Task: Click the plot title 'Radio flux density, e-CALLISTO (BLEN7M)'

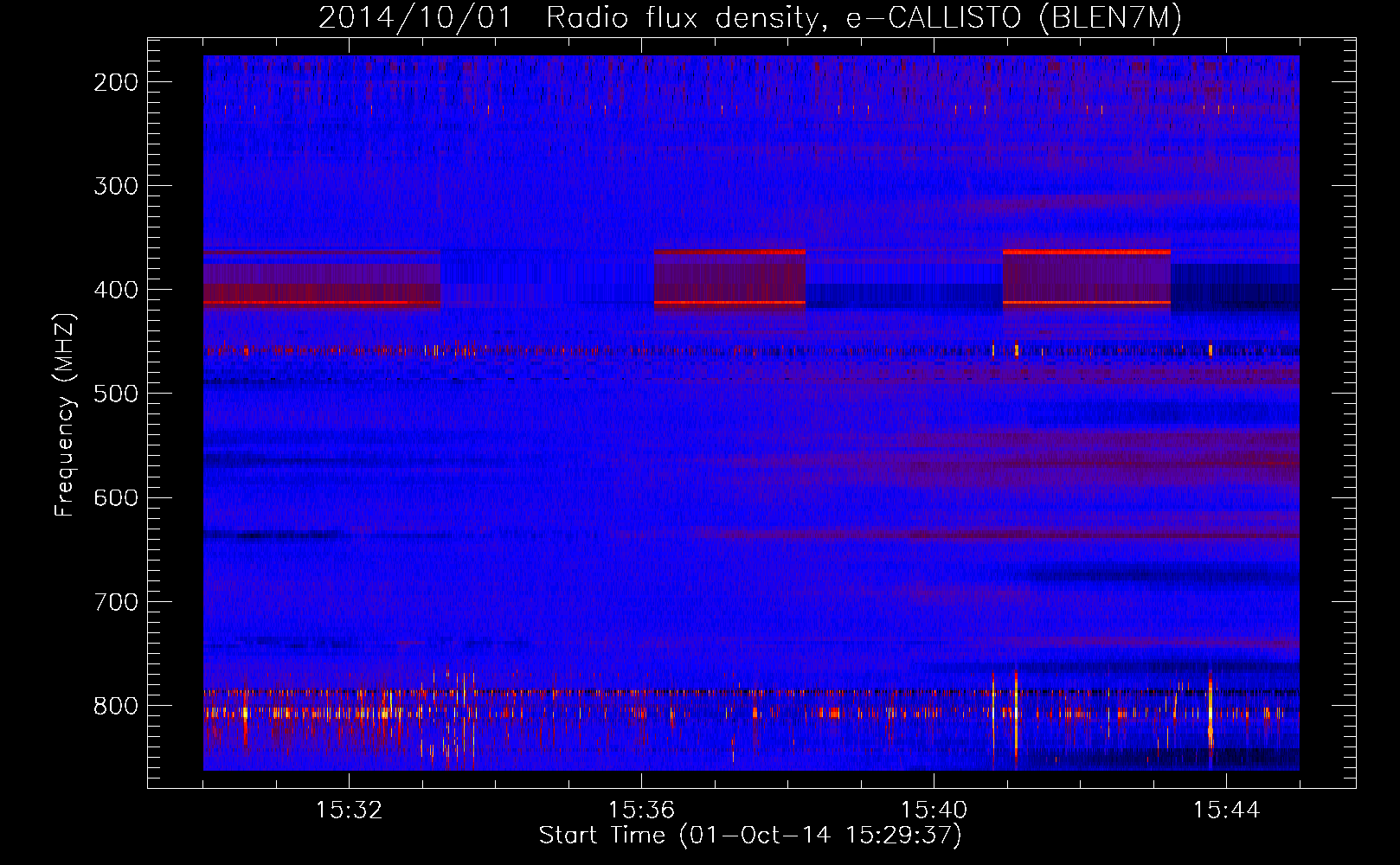Action: pyautogui.click(x=864, y=18)
